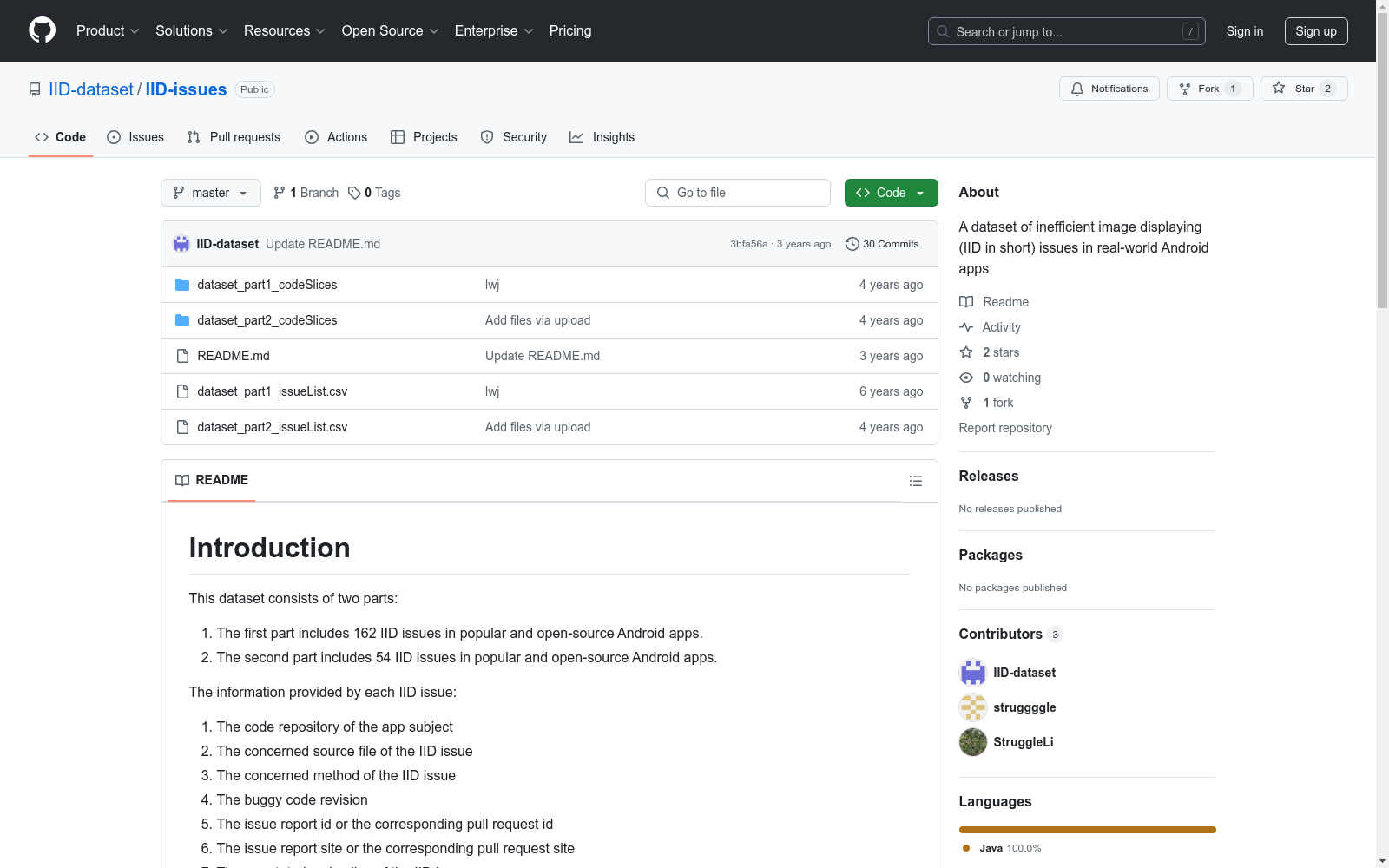Click the dataset_part1_issueList.csv file icon

(x=182, y=391)
